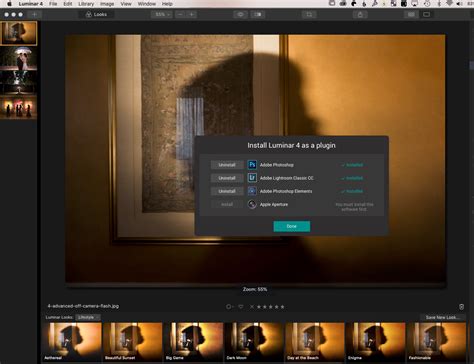This screenshot has height=364, width=474.
Task: Click the Wi-Fi icon in menu bar
Action: [x=449, y=4]
